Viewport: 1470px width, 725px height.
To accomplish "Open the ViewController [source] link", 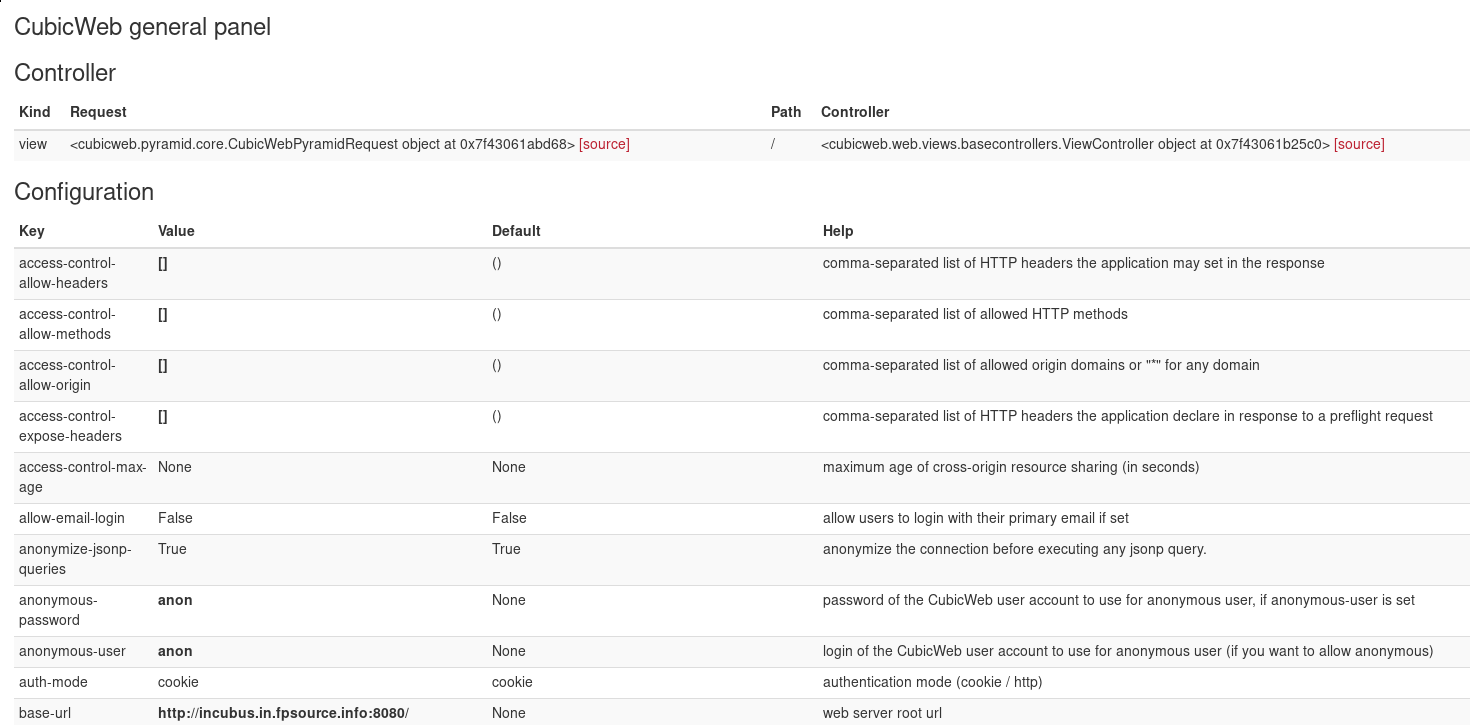I will 1359,144.
